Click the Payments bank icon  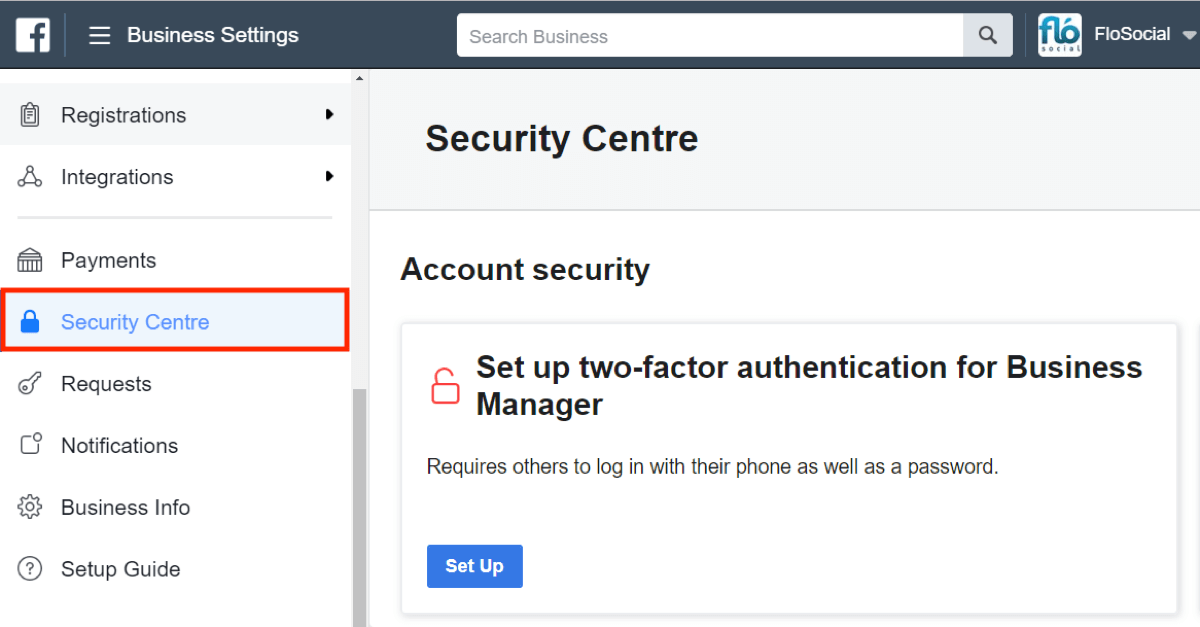tap(30, 260)
